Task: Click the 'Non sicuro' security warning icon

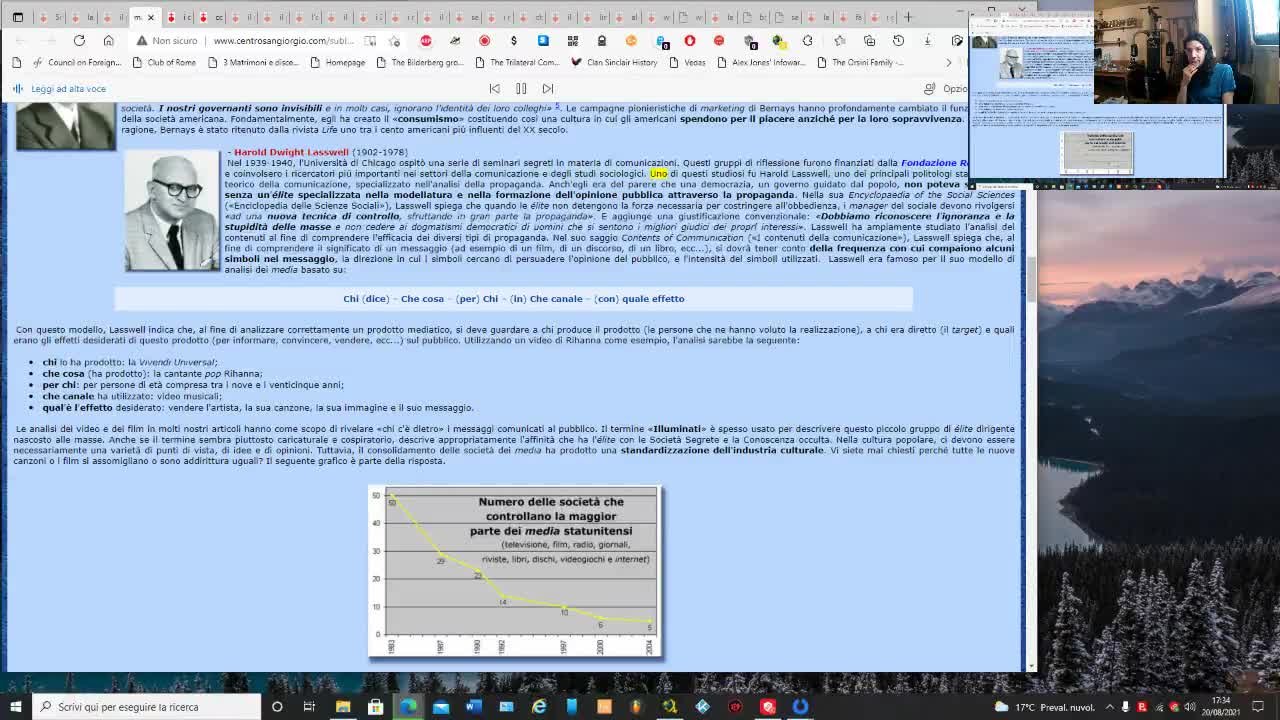Action: pos(142,40)
